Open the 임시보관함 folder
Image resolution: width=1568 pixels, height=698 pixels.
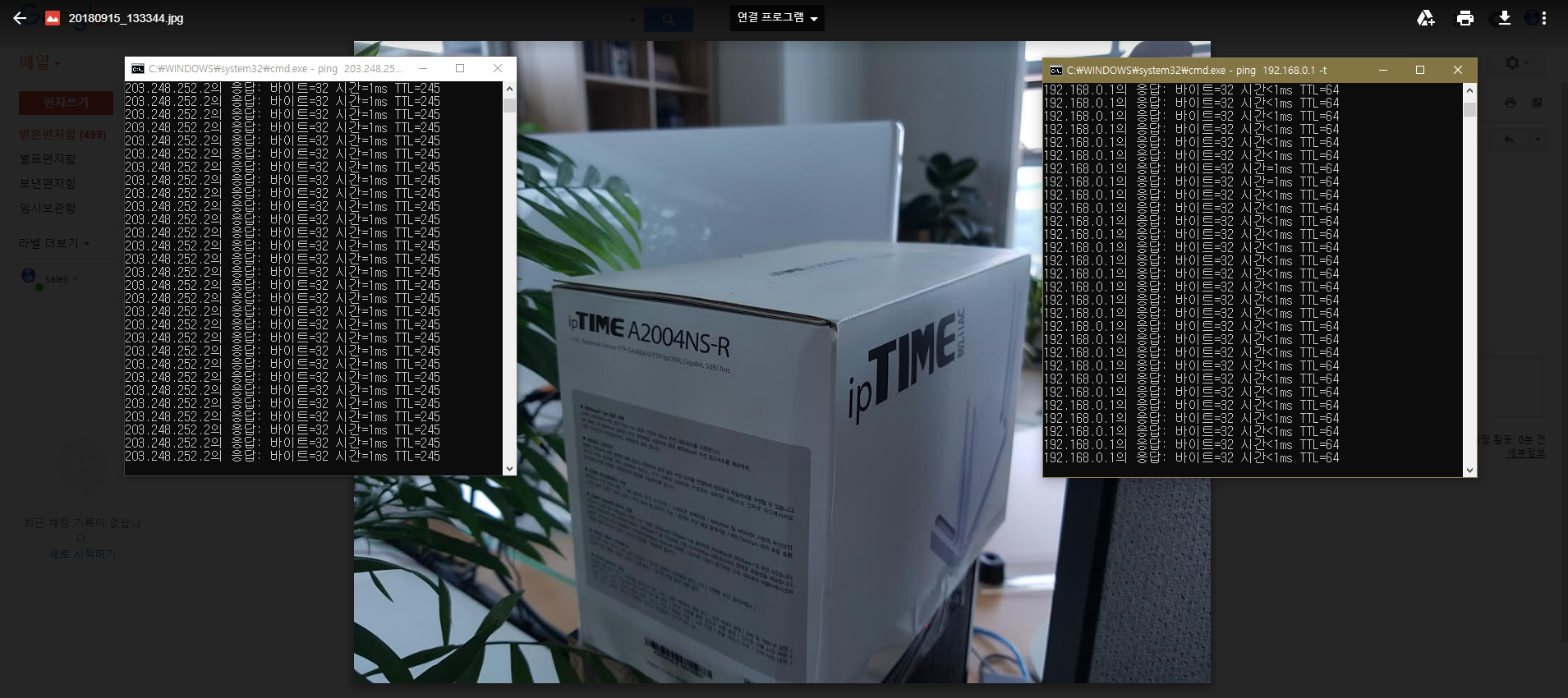coord(48,209)
